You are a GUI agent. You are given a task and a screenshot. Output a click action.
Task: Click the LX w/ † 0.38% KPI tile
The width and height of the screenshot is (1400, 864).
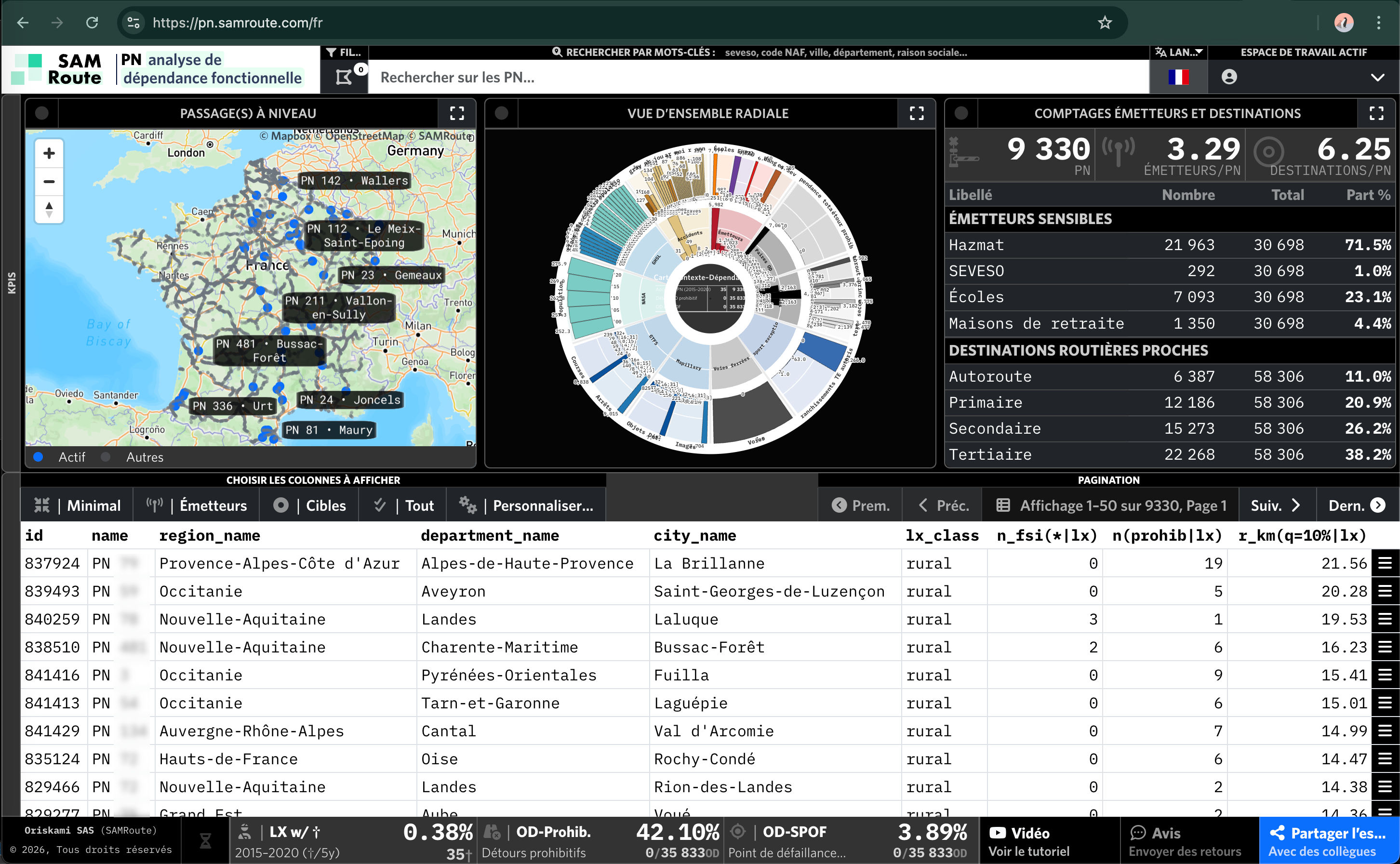[353, 840]
